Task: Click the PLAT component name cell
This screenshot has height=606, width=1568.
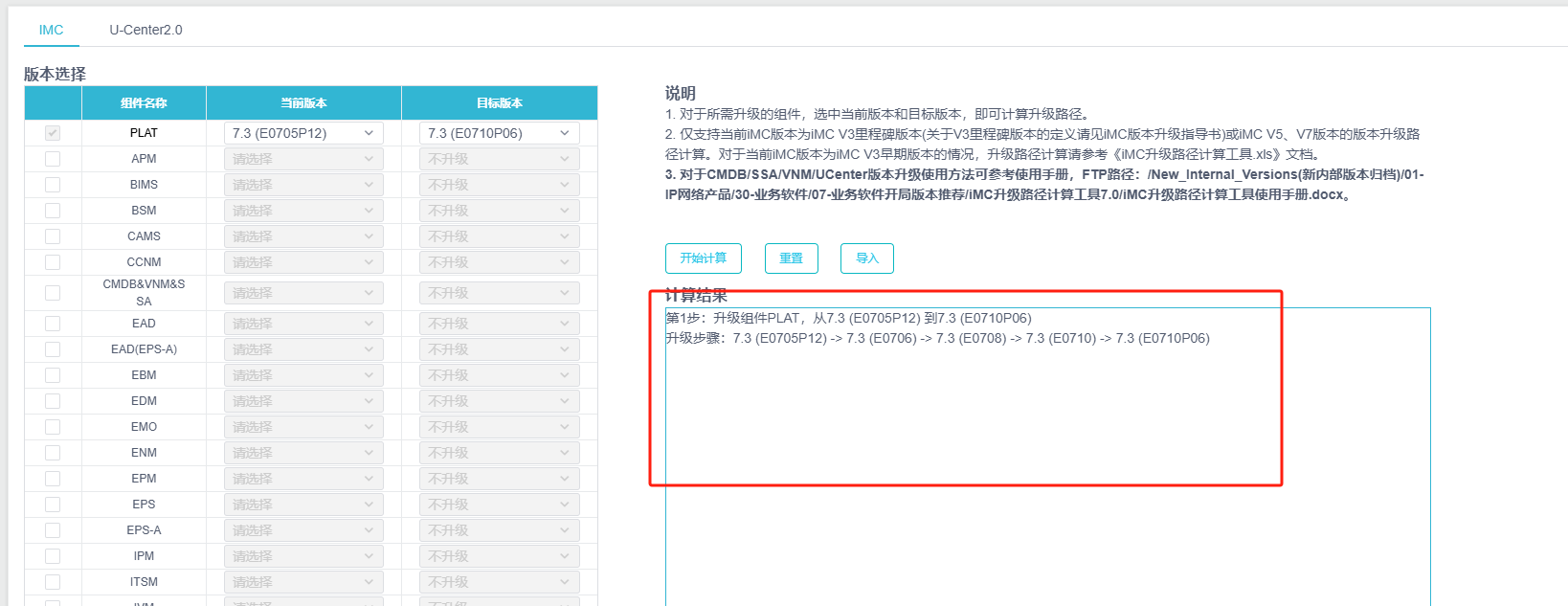Action: (144, 133)
